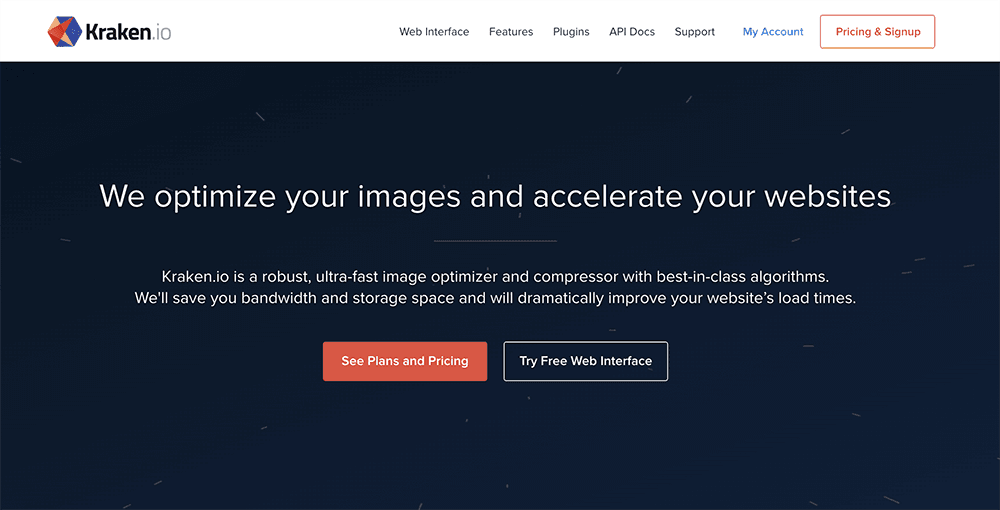Click the Kraken.io wordmark text
Screen dimensions: 1000x510
[128, 33]
